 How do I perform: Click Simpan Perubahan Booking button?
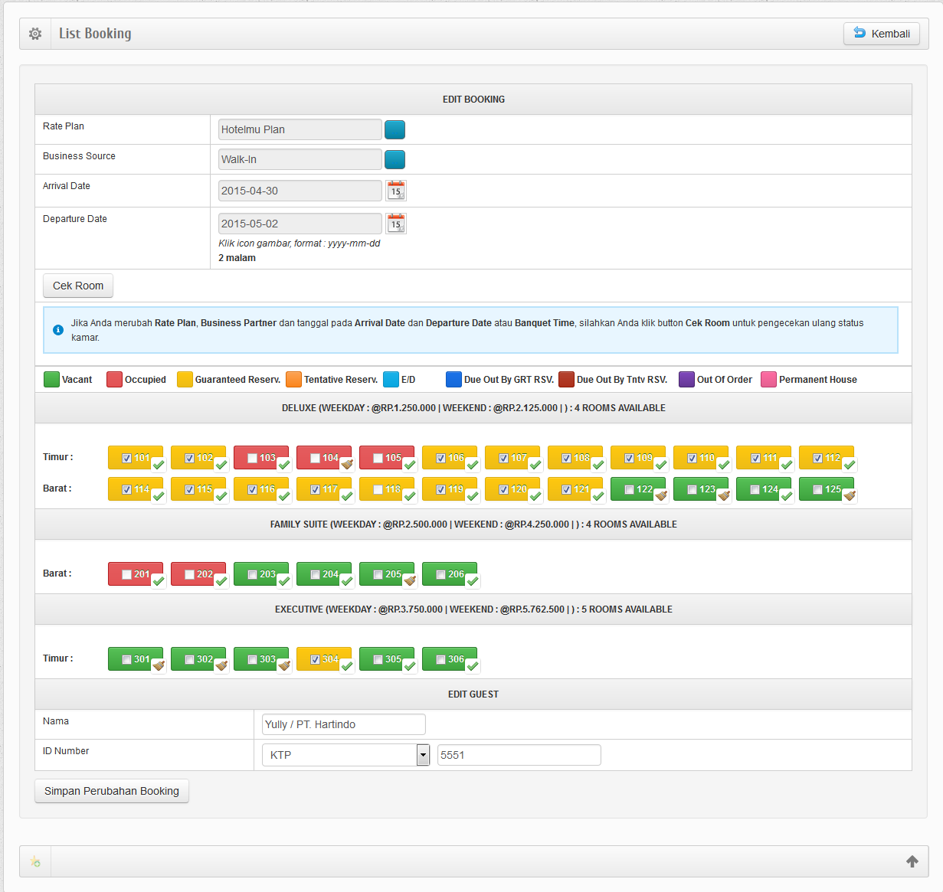click(x=112, y=791)
